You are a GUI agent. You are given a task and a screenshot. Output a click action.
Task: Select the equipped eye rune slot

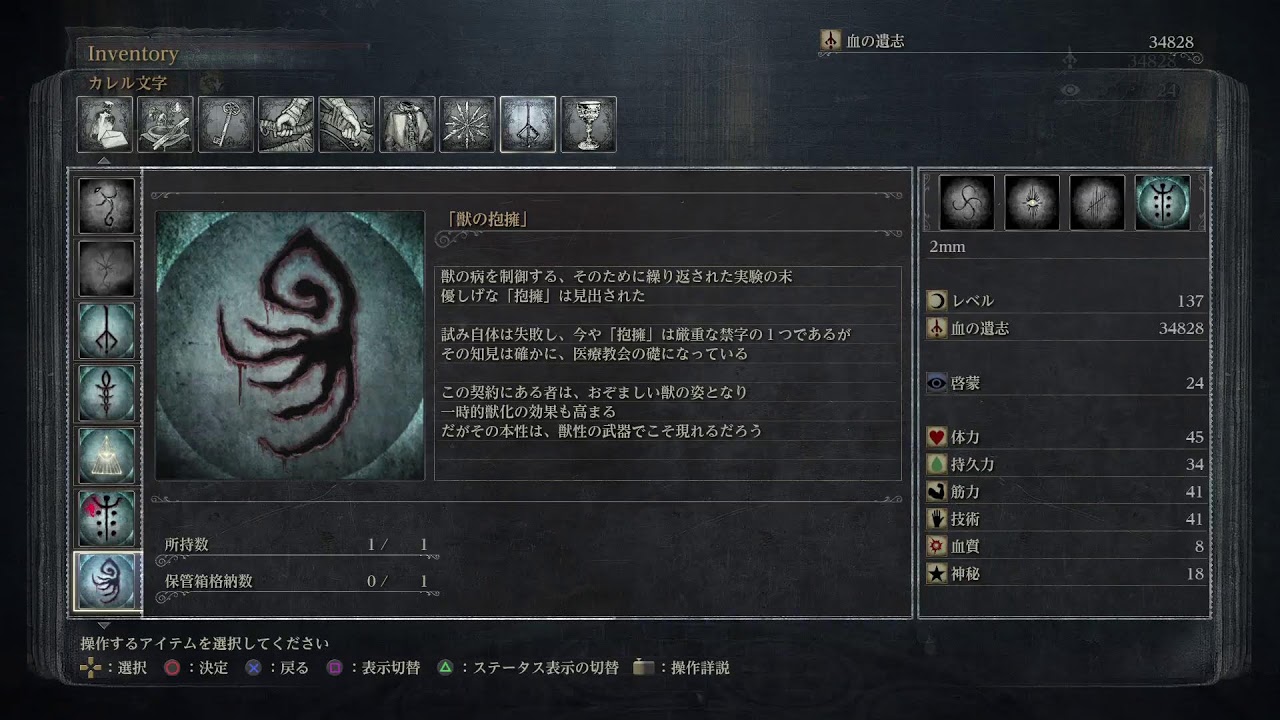click(1032, 203)
